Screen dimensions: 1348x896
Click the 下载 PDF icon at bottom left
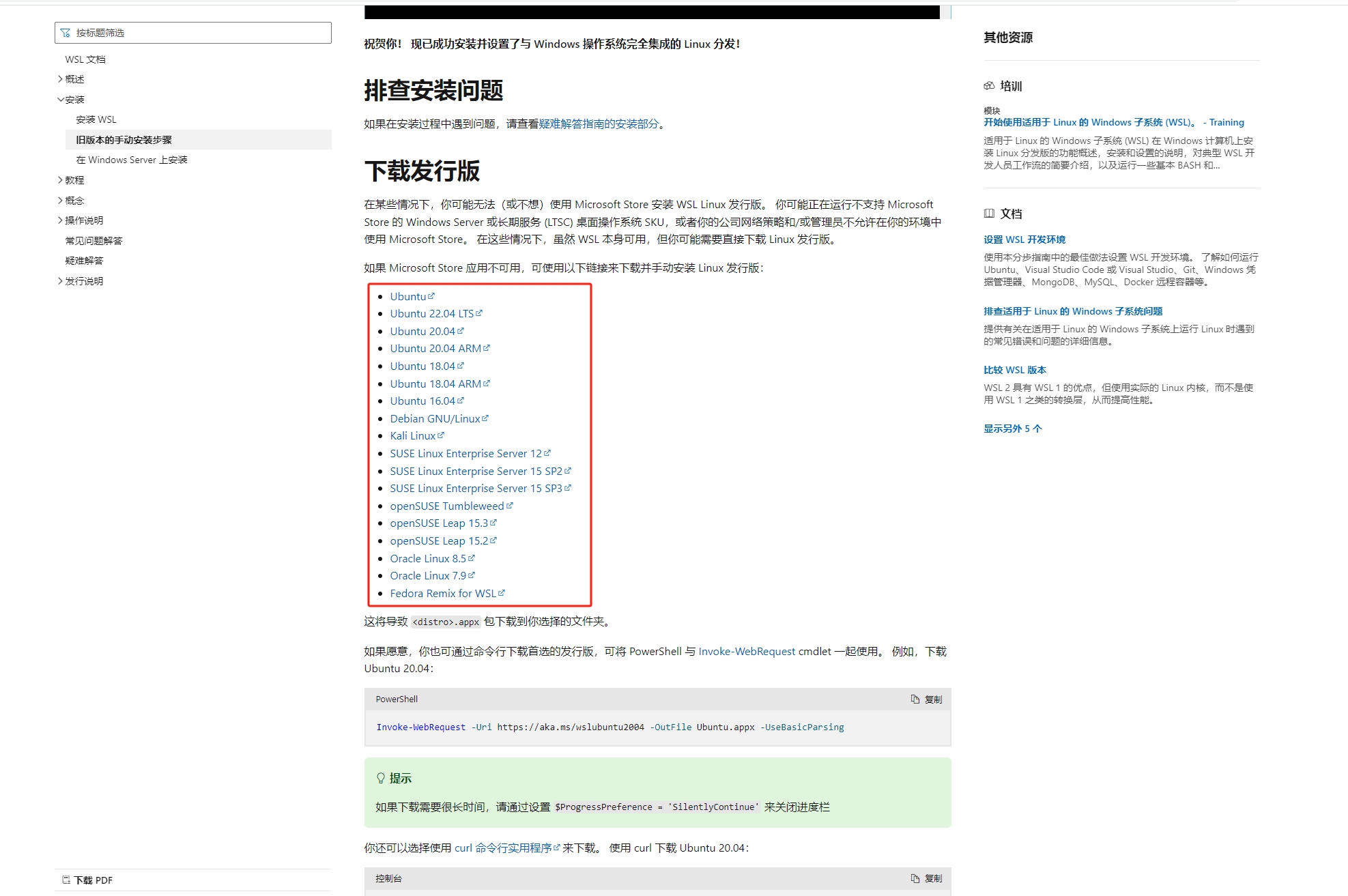pyautogui.click(x=66, y=880)
